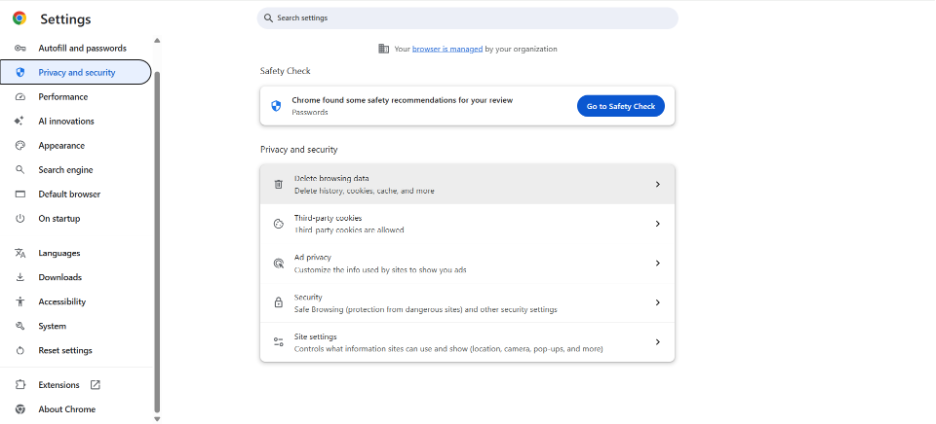Open Security settings using the right chevron
The width and height of the screenshot is (936, 424).
[657, 302]
